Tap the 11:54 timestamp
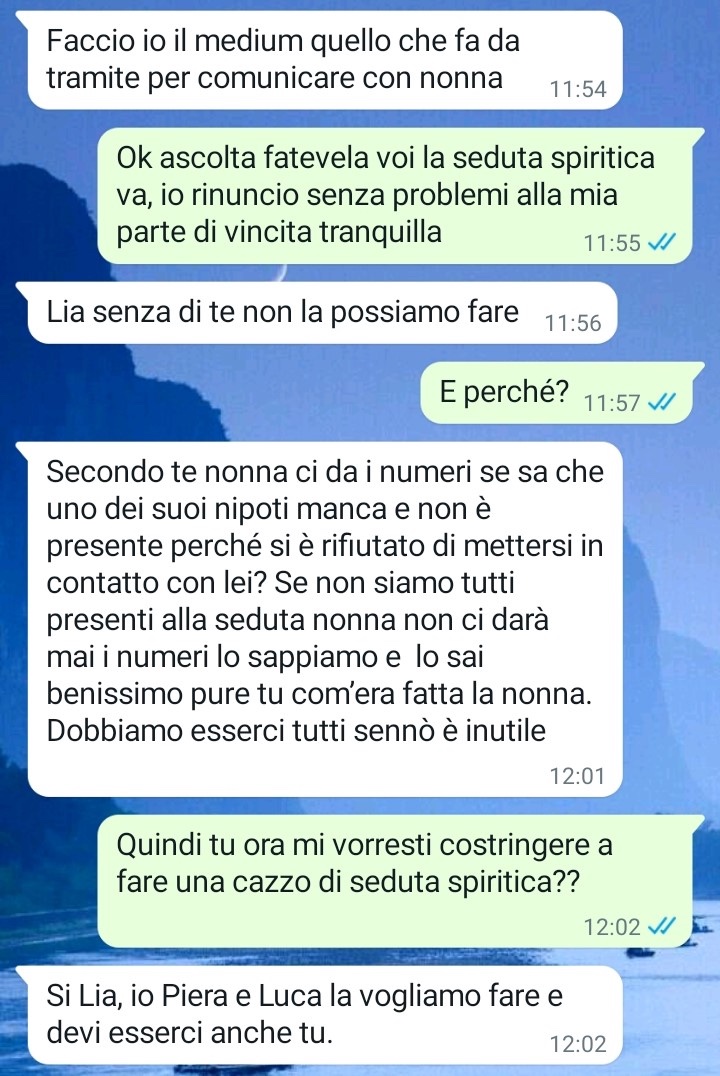This screenshot has width=720, height=1076. tap(578, 89)
